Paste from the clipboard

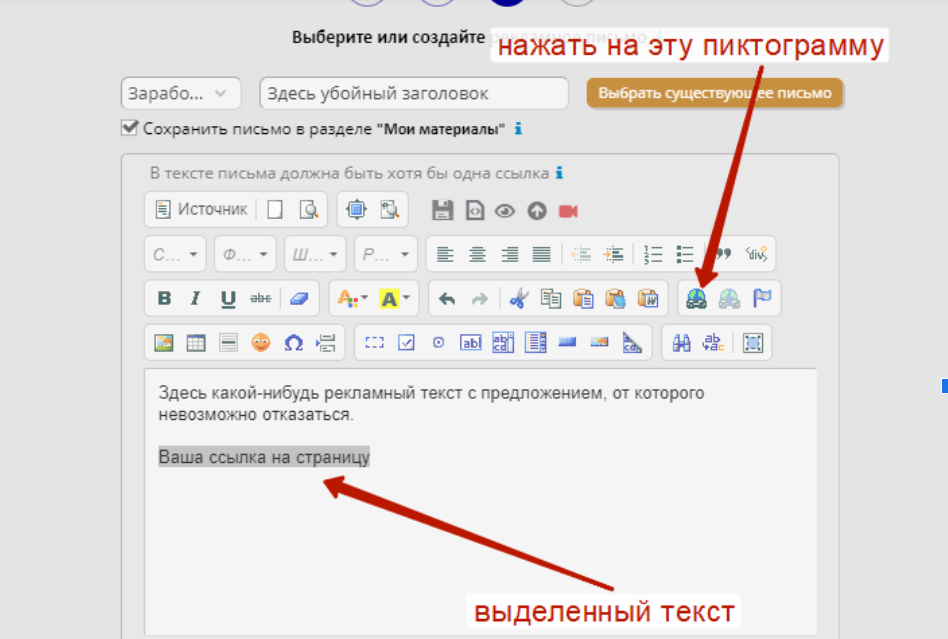[583, 299]
